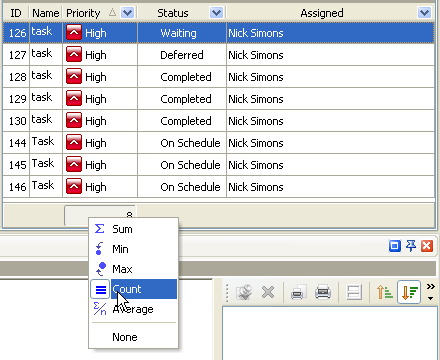Click the Assigned column header
The height and width of the screenshot is (360, 440).
coord(322,13)
